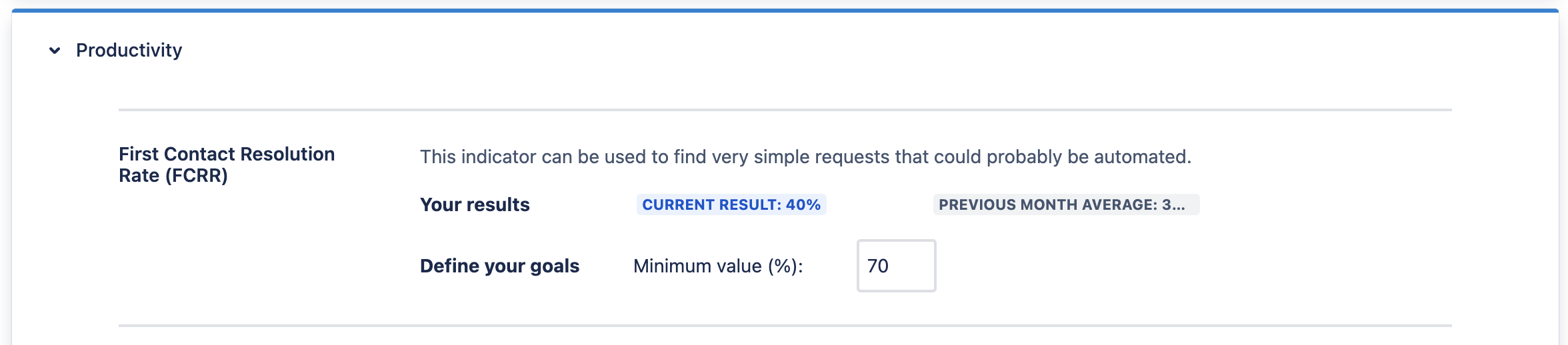Click the Productivity section heading
The width and height of the screenshot is (1568, 345).
[x=129, y=51]
